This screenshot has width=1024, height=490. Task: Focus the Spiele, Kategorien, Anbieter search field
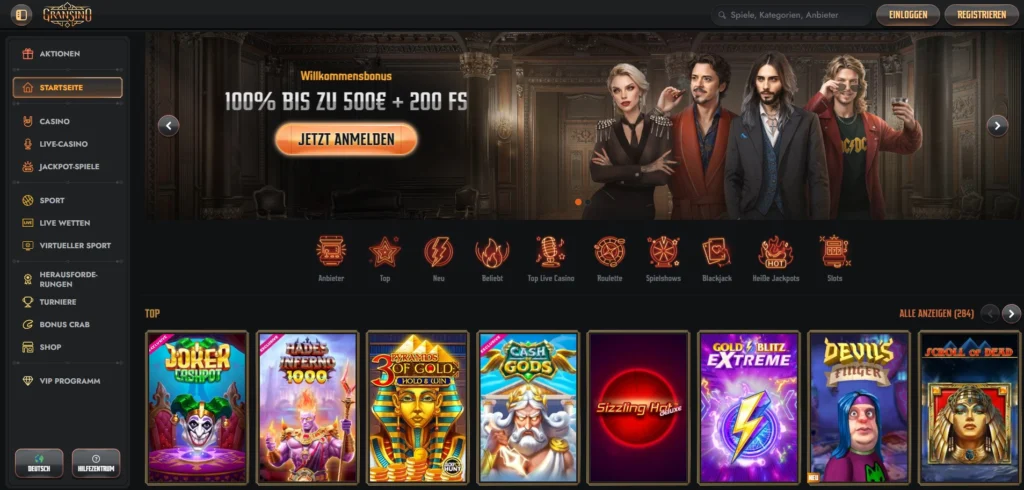coord(791,14)
